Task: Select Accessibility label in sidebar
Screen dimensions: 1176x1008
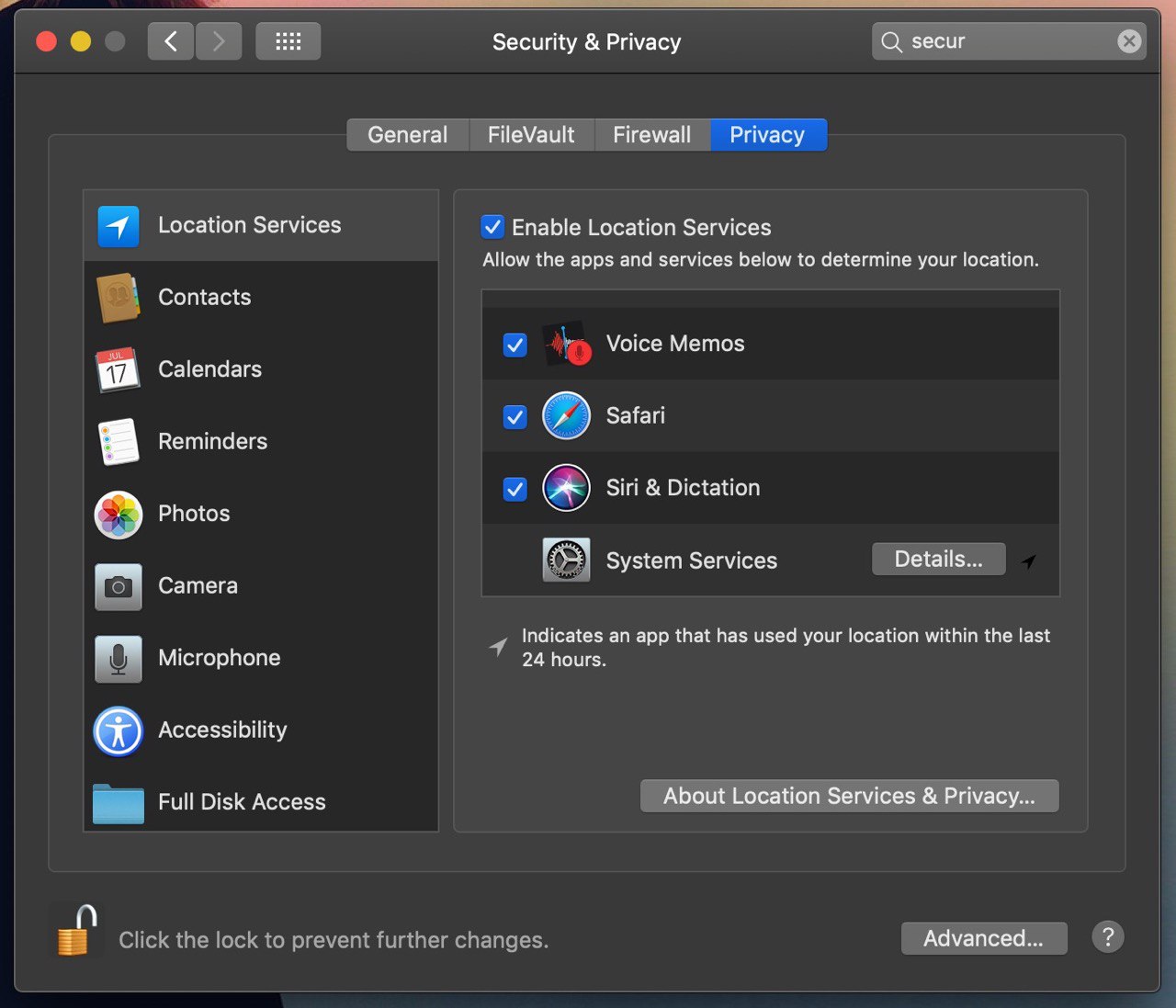Action: (x=222, y=731)
